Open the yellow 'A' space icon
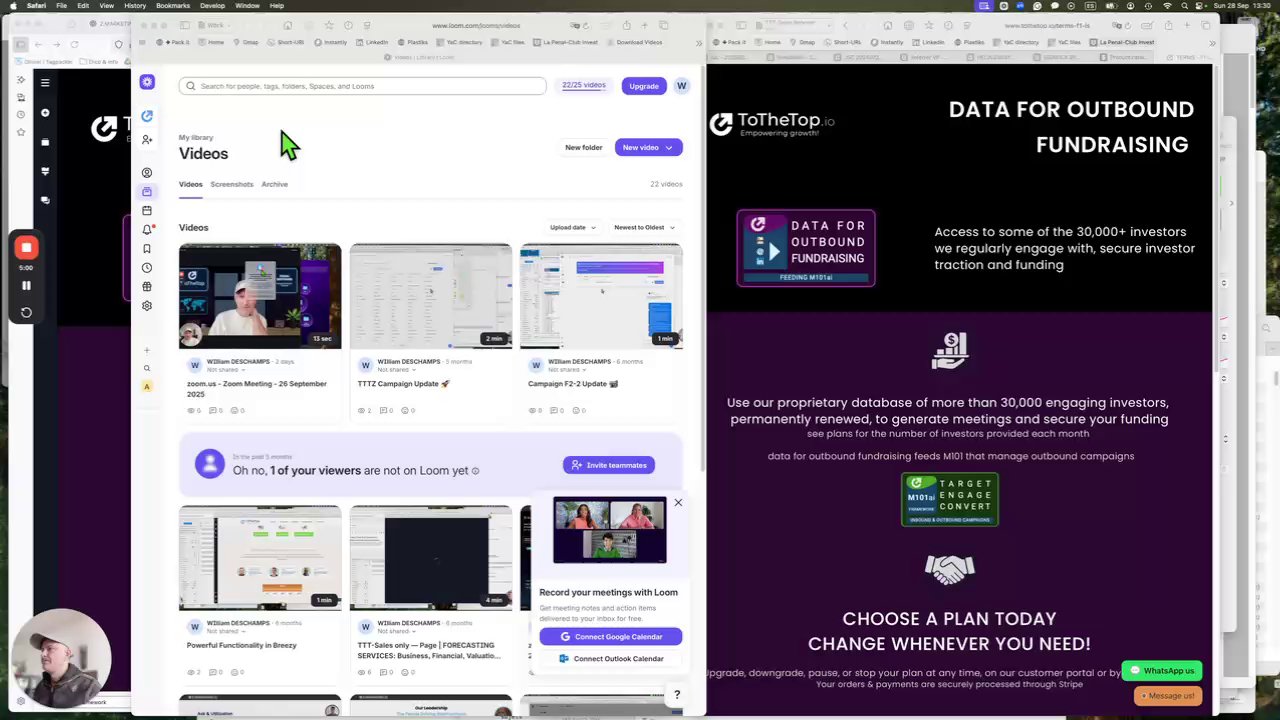 (147, 386)
